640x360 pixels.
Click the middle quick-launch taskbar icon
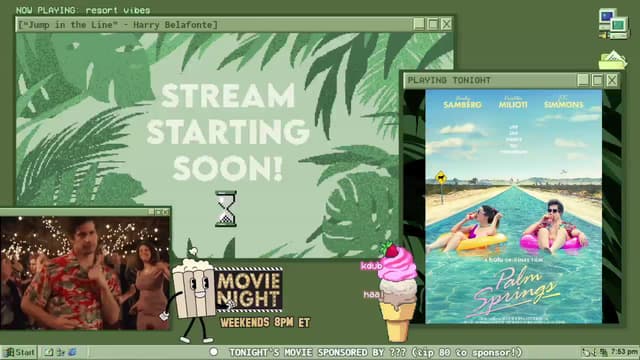pyautogui.click(x=60, y=351)
